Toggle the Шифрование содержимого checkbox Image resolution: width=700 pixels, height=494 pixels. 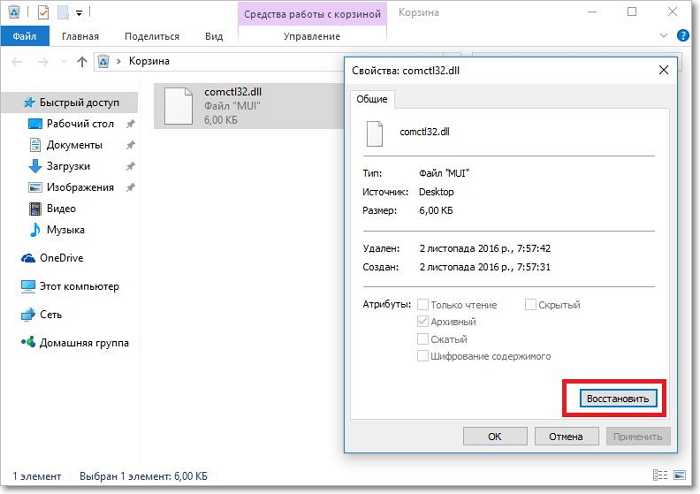(422, 356)
